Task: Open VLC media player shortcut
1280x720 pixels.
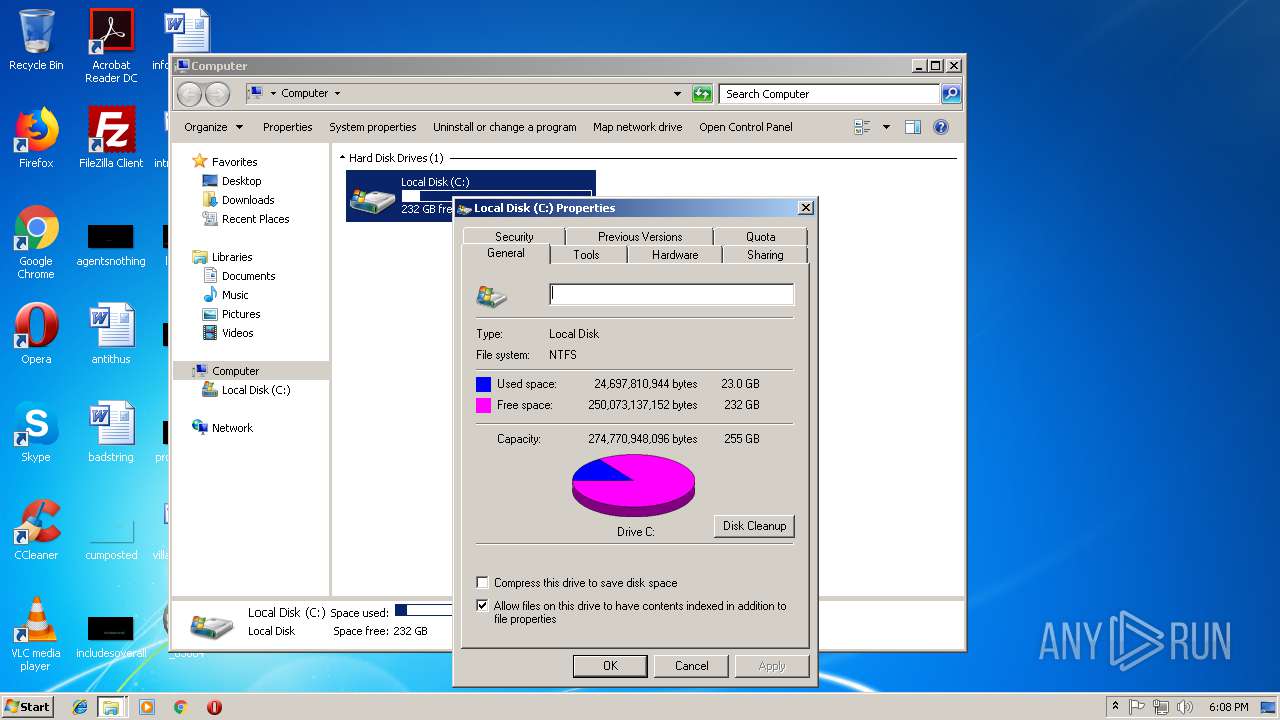Action: [36, 634]
